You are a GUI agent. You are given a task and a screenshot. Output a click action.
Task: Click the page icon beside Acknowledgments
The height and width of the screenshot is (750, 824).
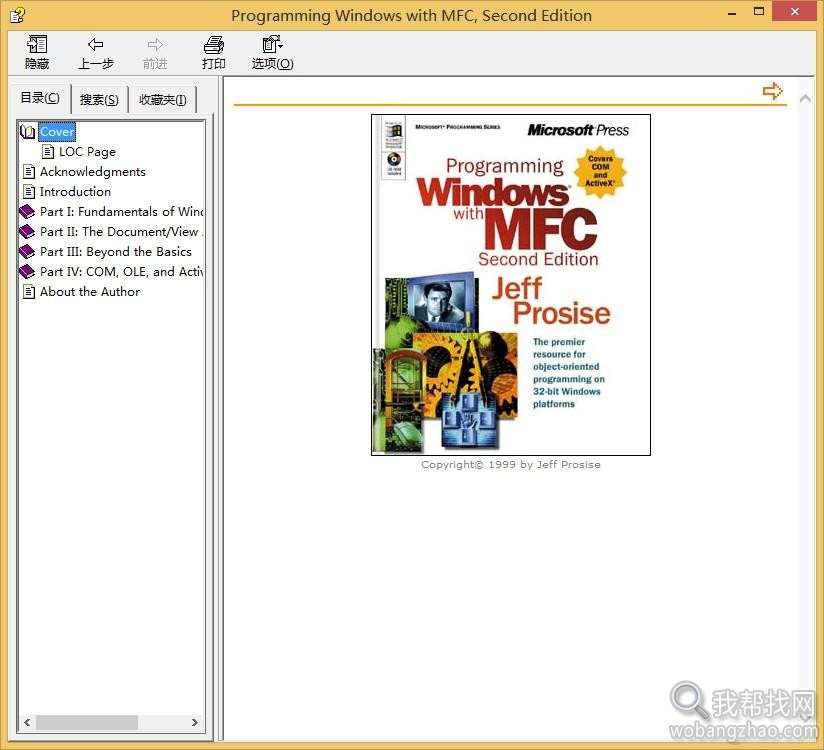[29, 172]
